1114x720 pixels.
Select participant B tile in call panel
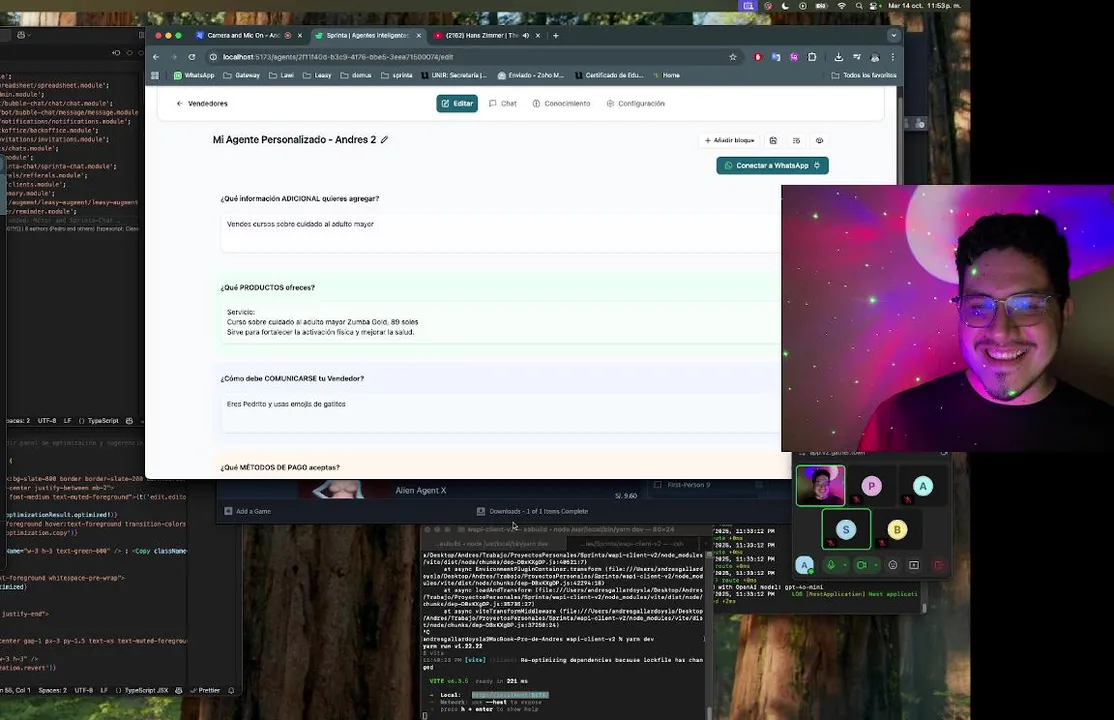[x=897, y=530]
